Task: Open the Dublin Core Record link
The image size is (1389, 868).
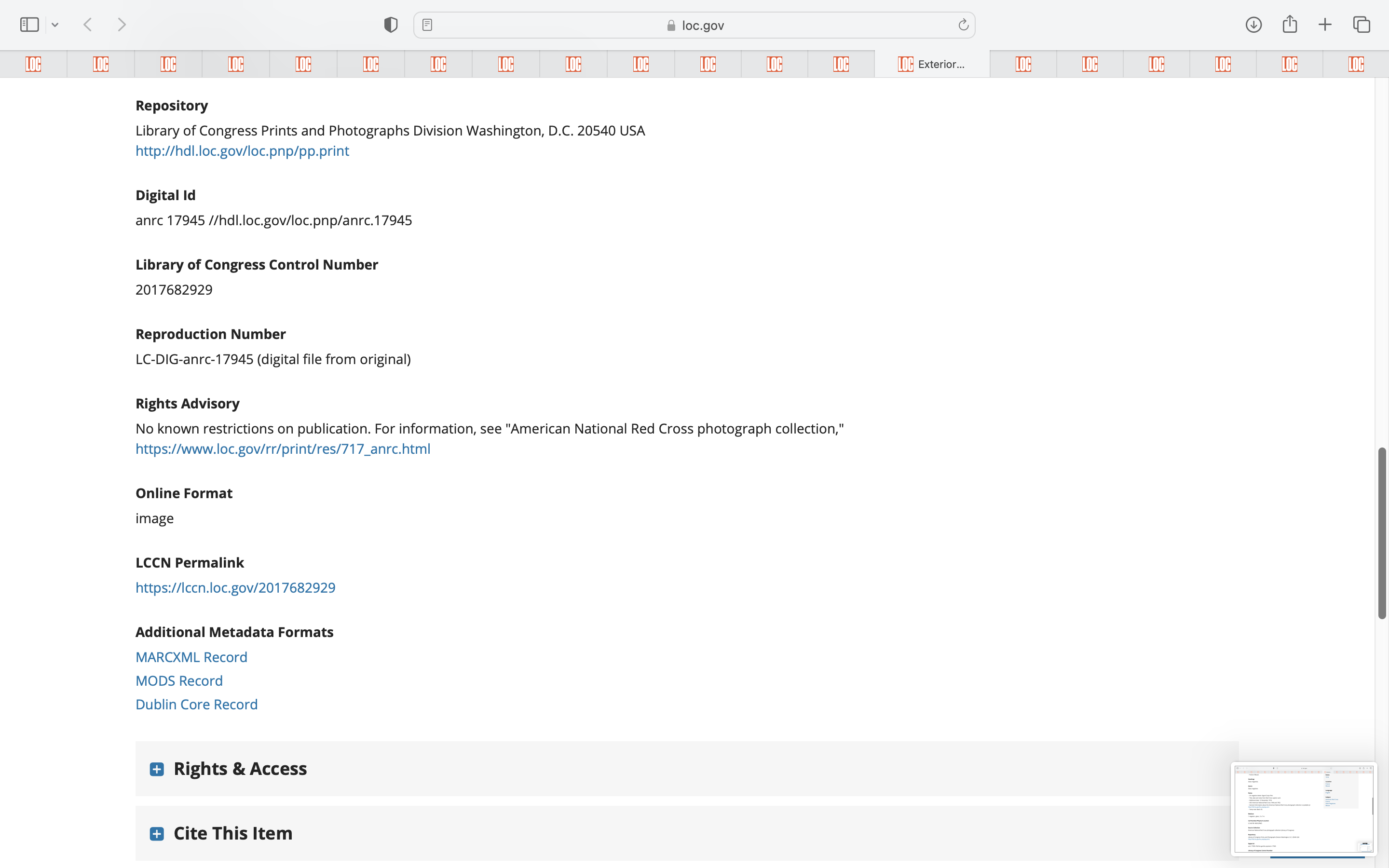Action: pos(196,705)
